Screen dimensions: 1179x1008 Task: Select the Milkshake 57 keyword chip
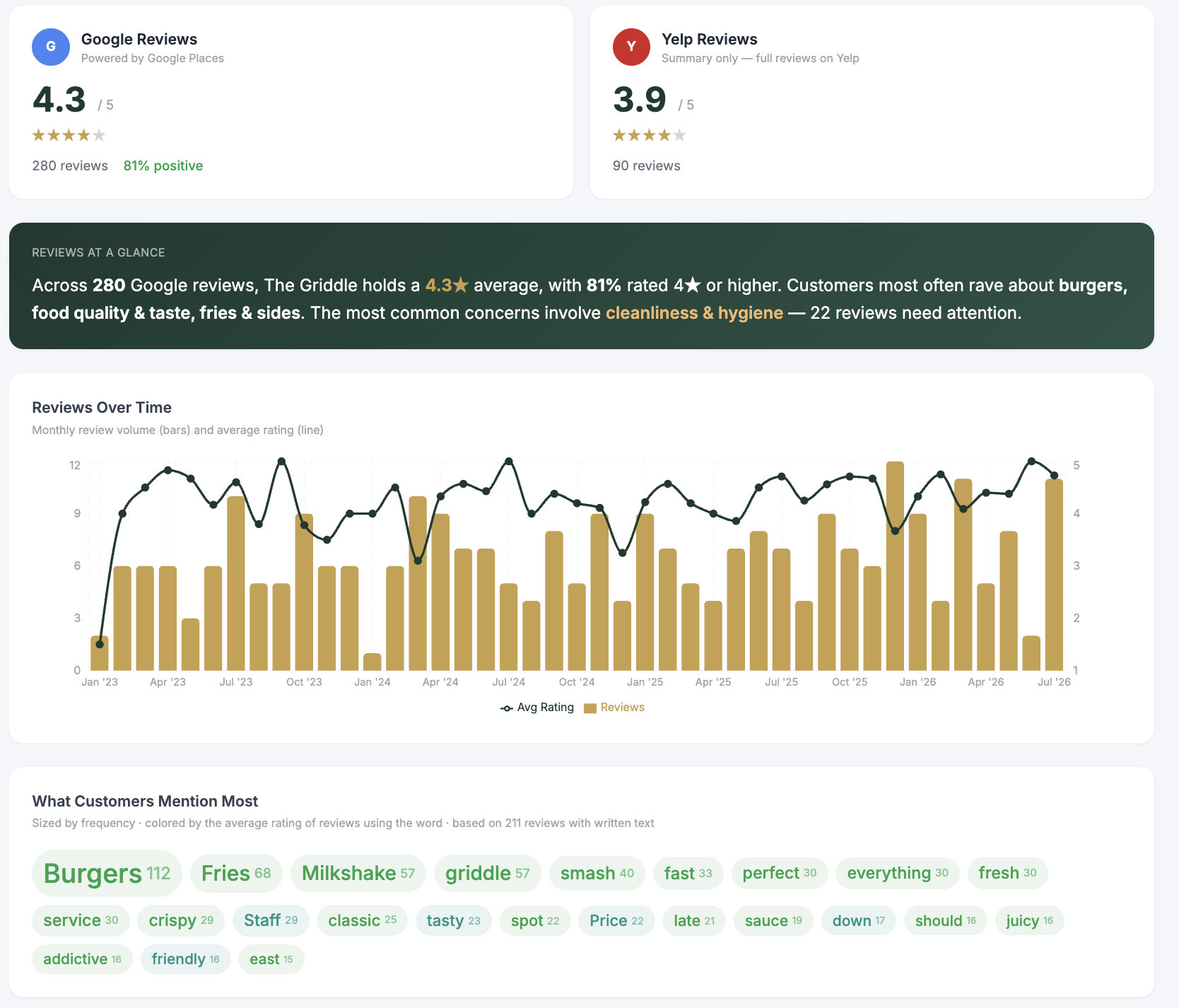(358, 873)
